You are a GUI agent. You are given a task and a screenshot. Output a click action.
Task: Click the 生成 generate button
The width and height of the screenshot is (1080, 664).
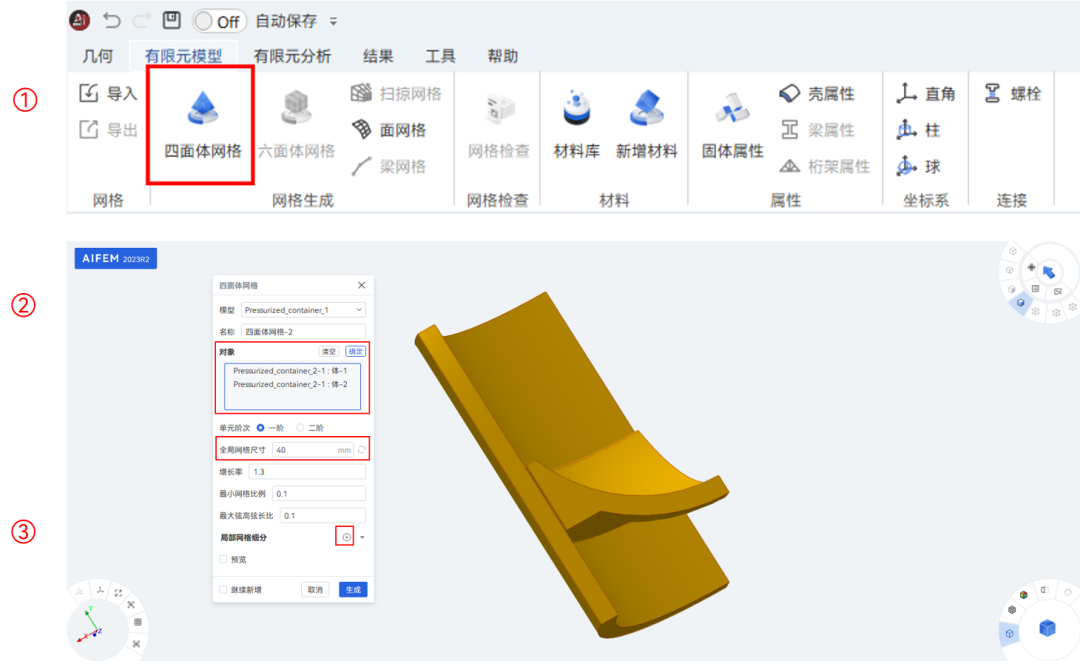[354, 589]
